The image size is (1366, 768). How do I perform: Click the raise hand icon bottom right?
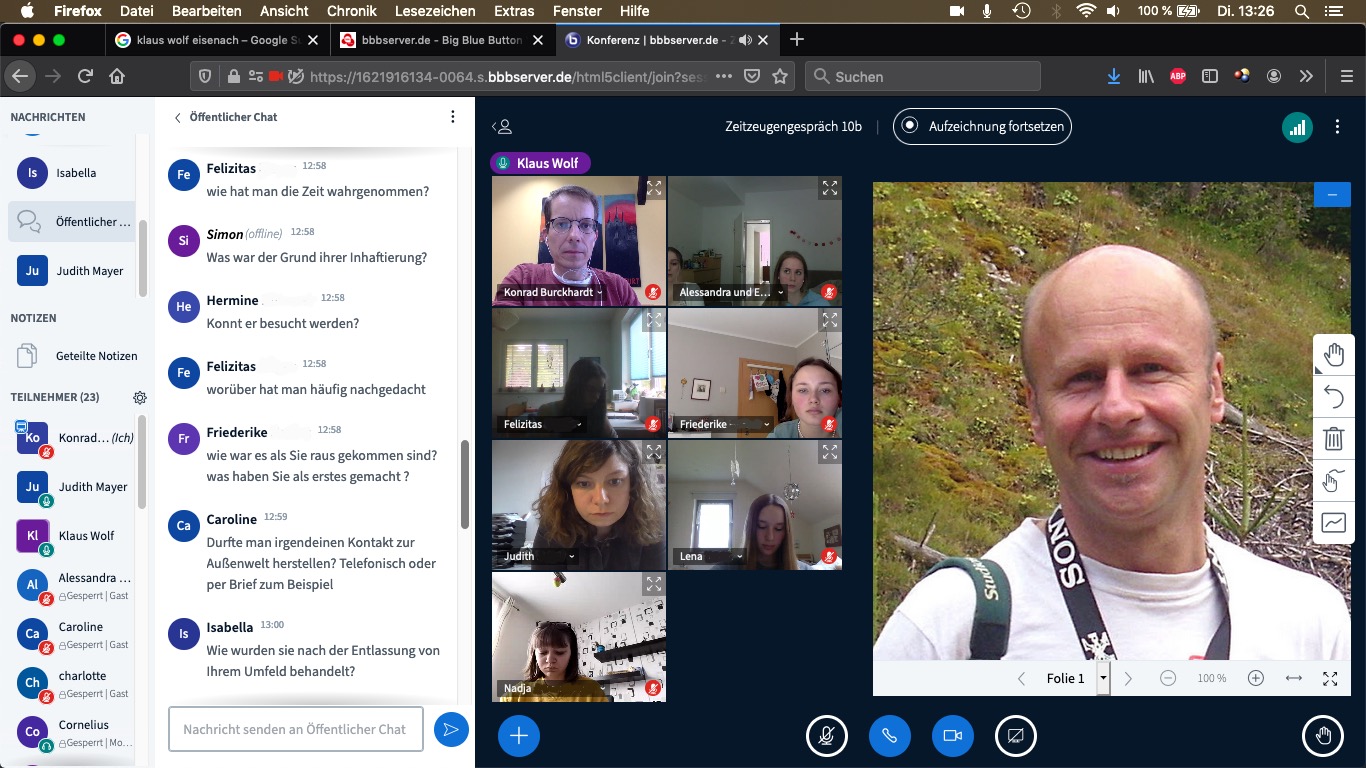[1323, 736]
